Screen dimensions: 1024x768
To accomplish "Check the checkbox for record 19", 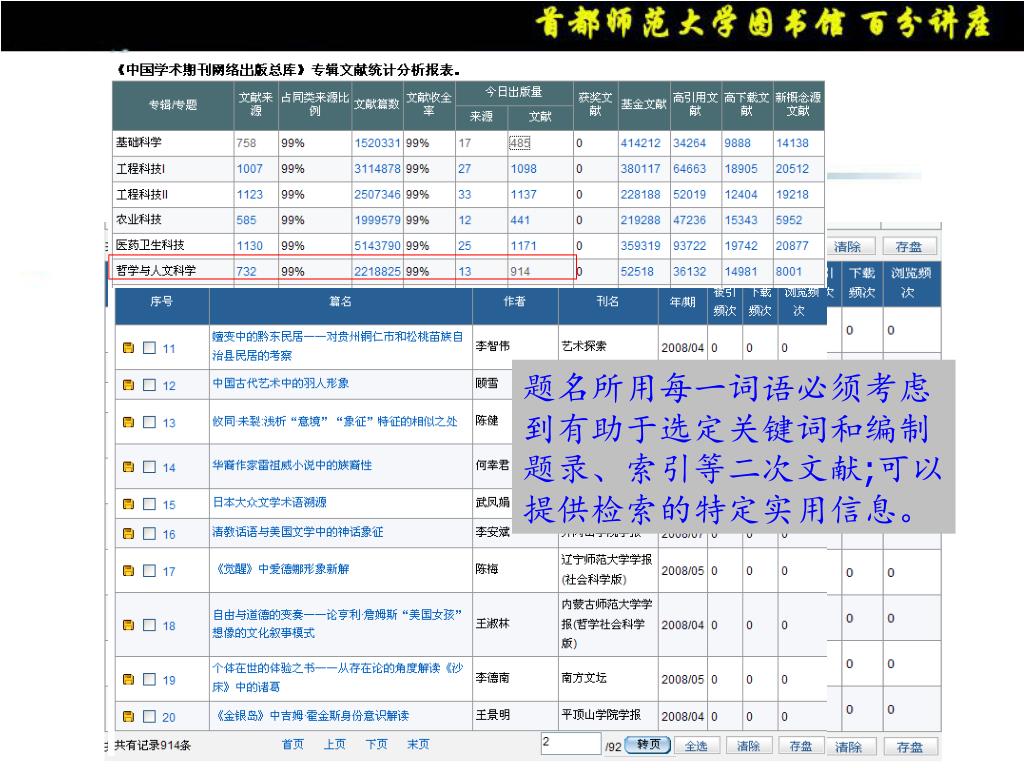I will [150, 680].
